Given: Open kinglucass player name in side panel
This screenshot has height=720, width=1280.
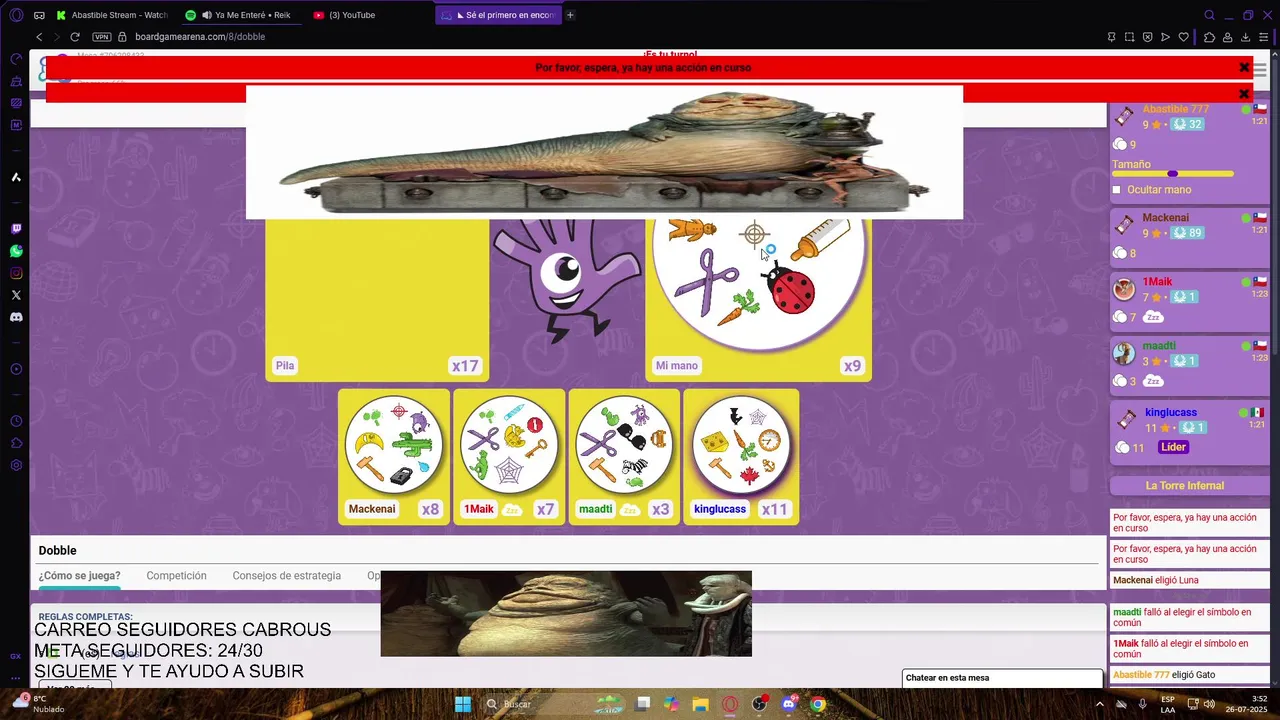Looking at the screenshot, I should click(1171, 412).
